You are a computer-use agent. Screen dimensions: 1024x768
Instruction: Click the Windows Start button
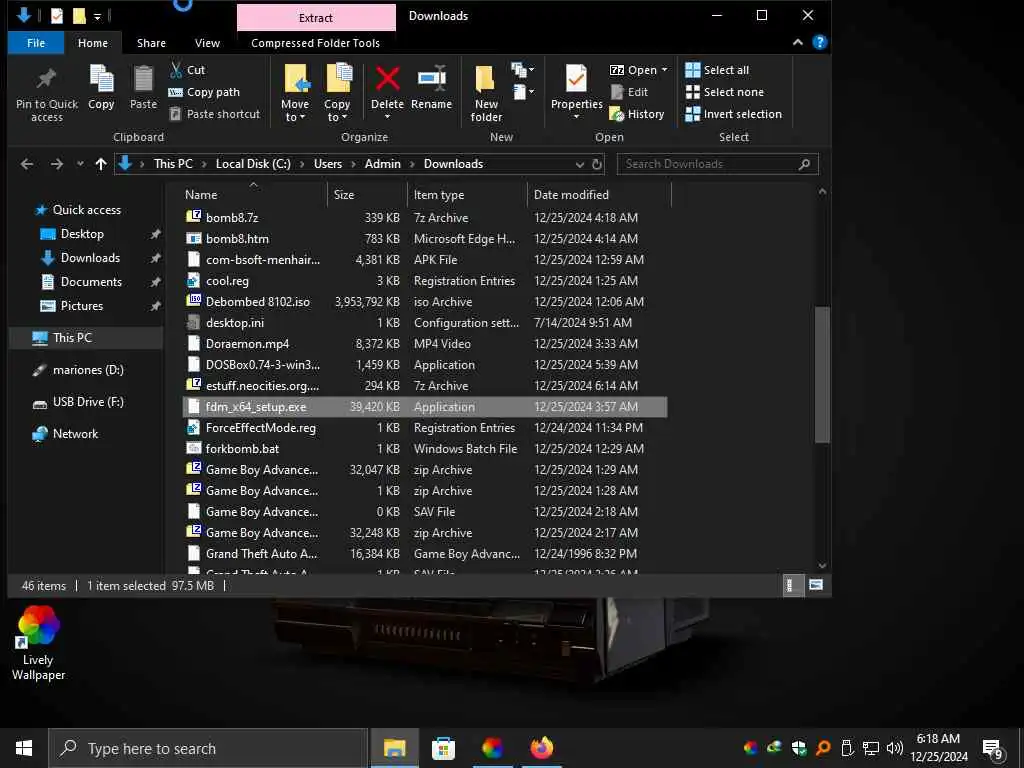[x=24, y=748]
